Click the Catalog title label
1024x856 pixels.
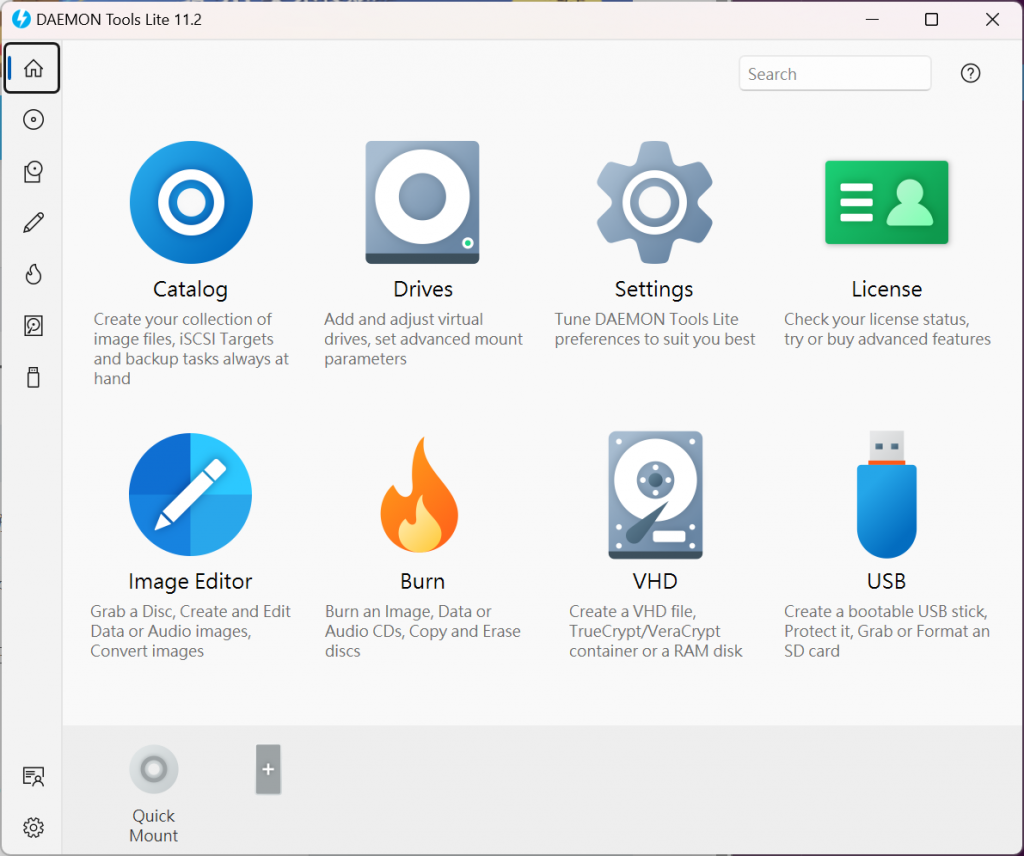click(x=190, y=289)
